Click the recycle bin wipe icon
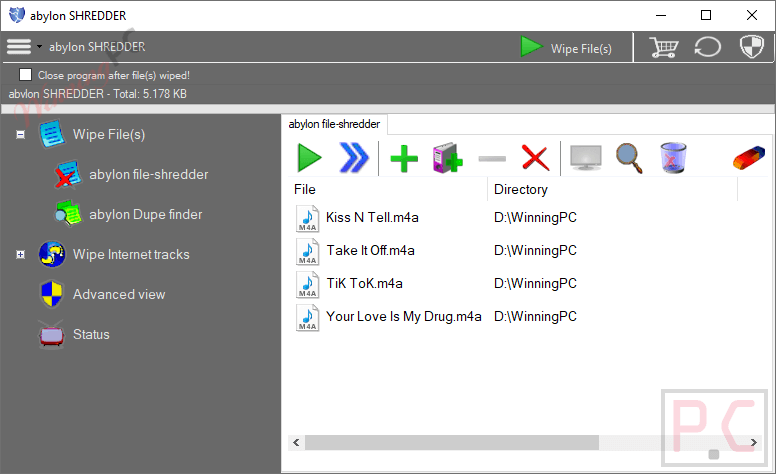 (x=673, y=158)
